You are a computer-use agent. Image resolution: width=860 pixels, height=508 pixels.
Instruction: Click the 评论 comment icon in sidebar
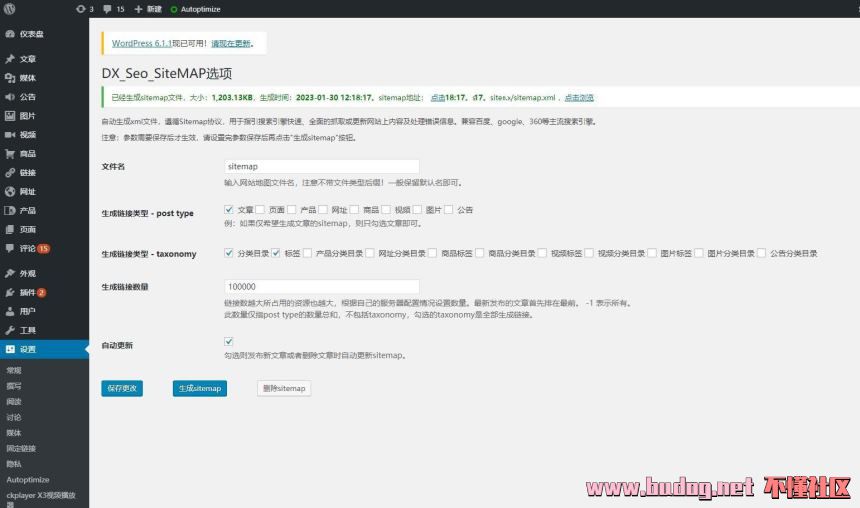10,248
